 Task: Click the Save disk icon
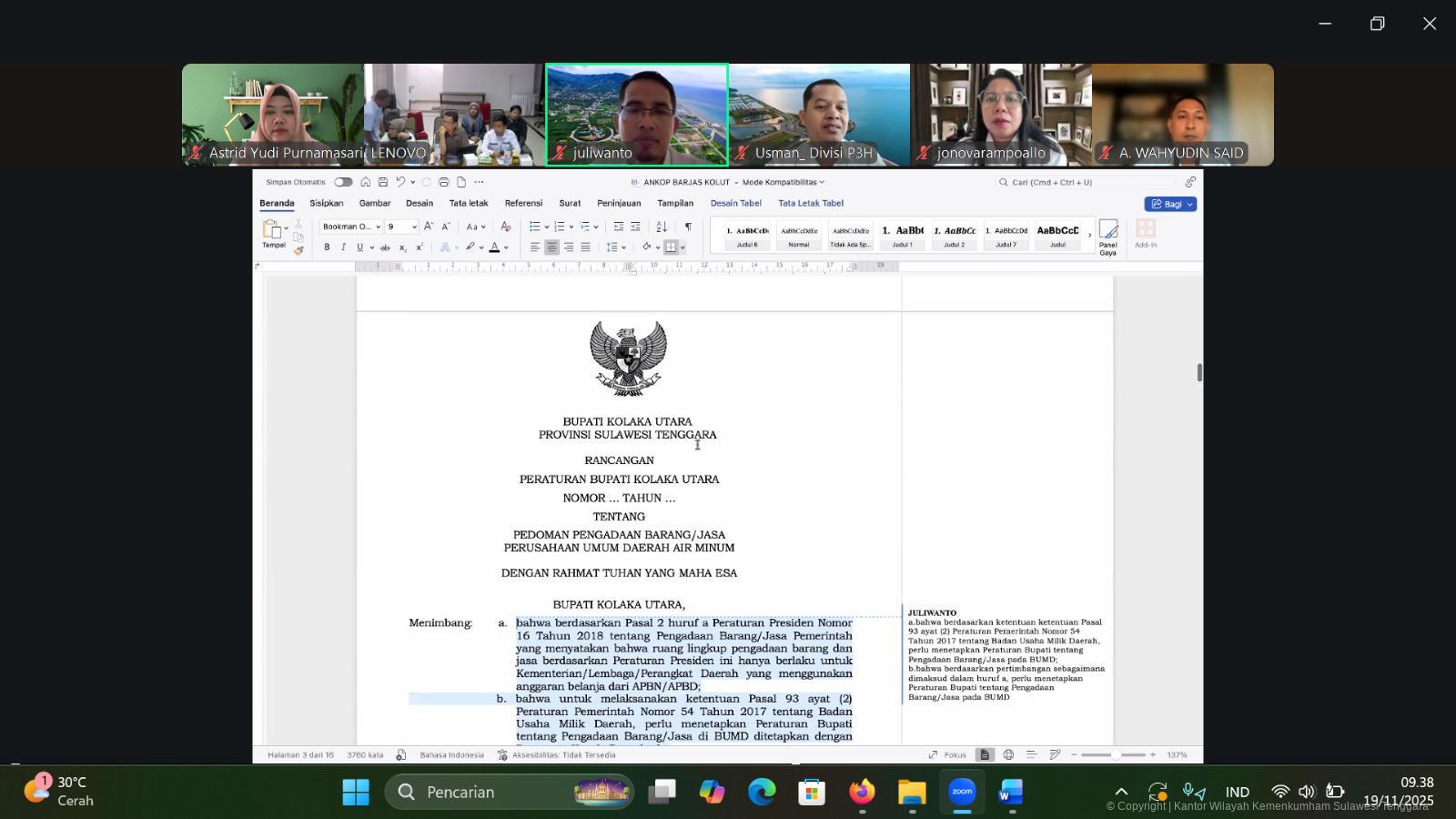pos(383,182)
